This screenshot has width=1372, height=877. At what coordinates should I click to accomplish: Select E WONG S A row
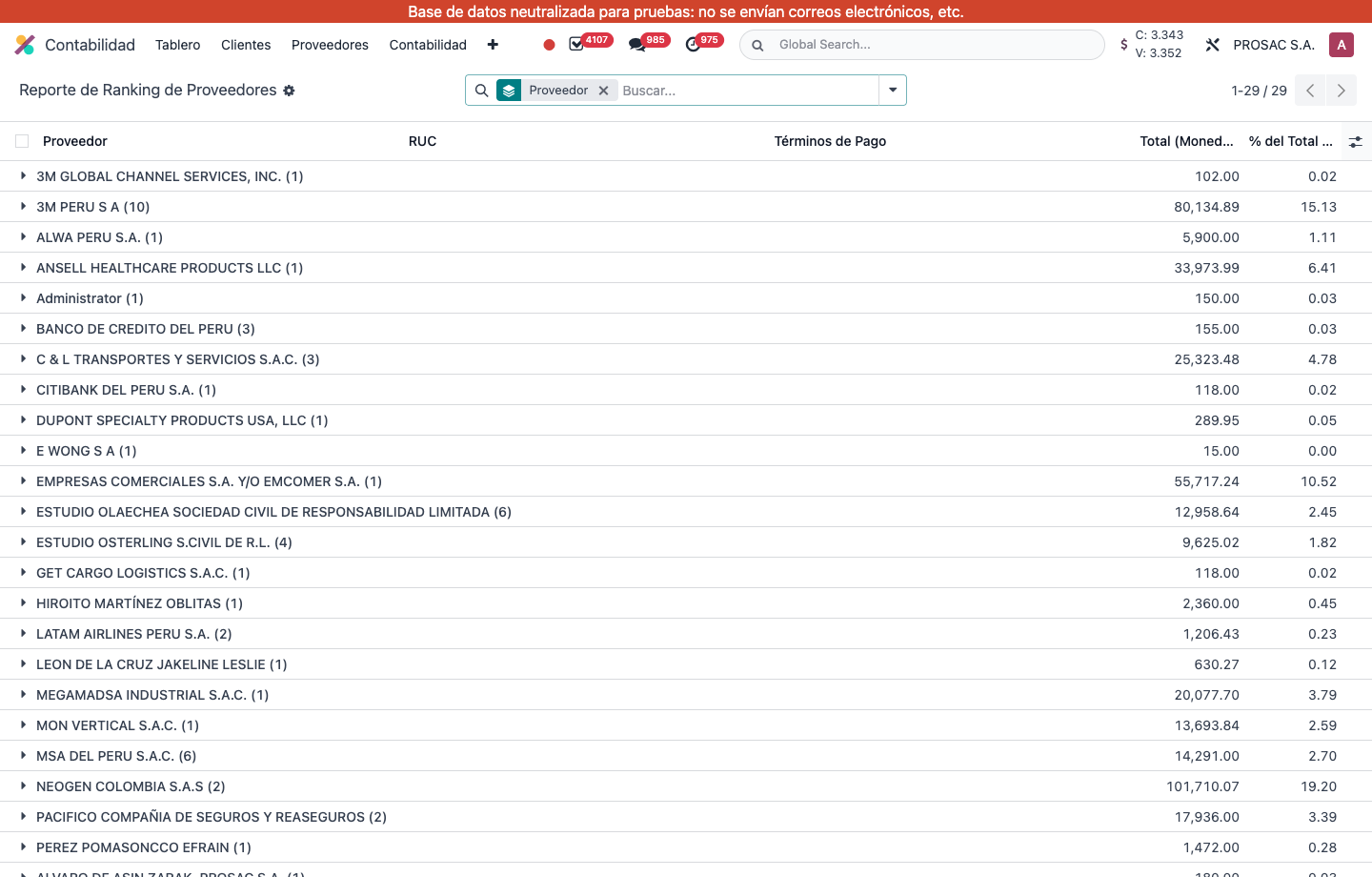(686, 451)
